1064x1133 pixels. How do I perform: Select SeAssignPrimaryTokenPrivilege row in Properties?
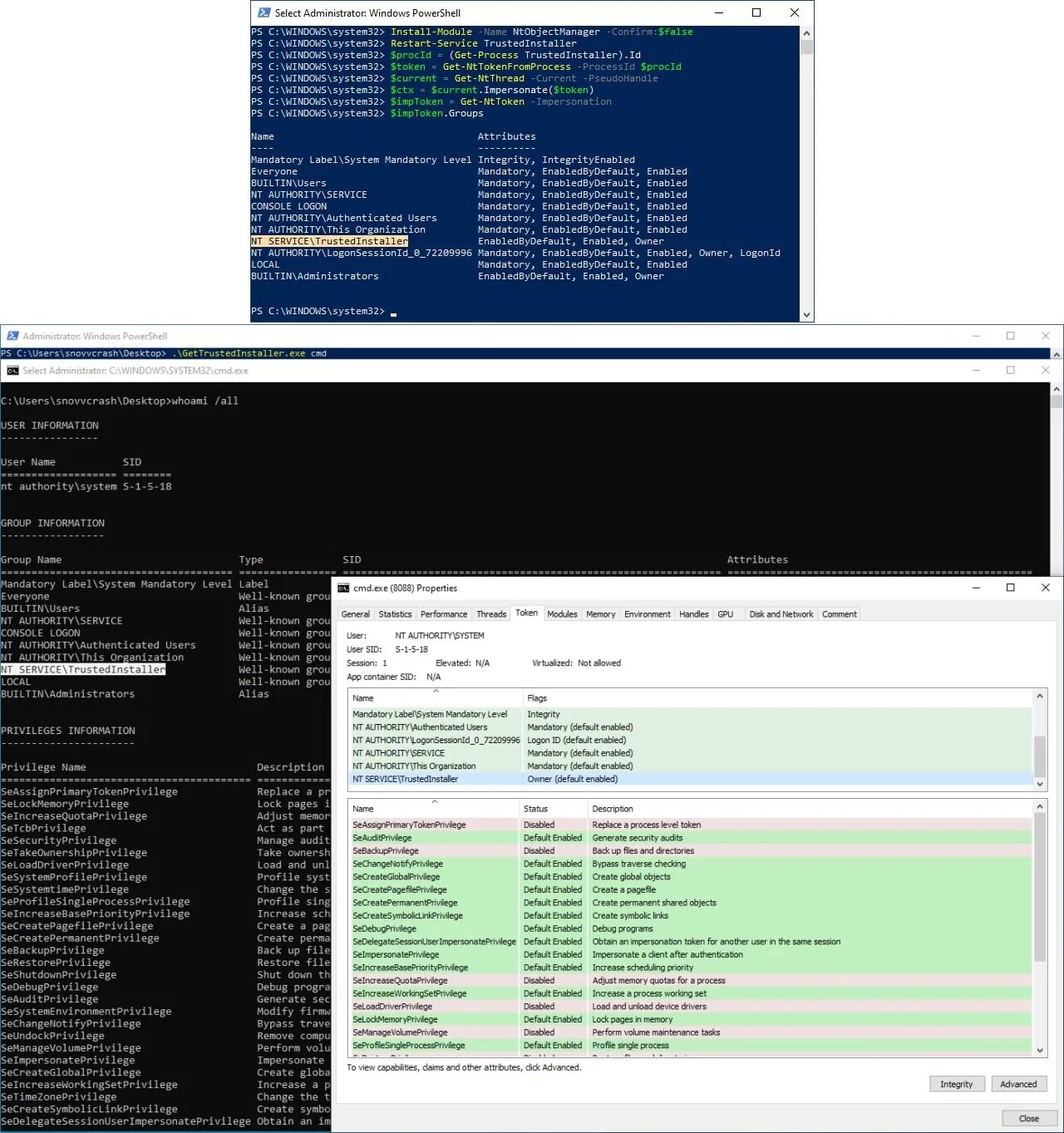pos(690,825)
